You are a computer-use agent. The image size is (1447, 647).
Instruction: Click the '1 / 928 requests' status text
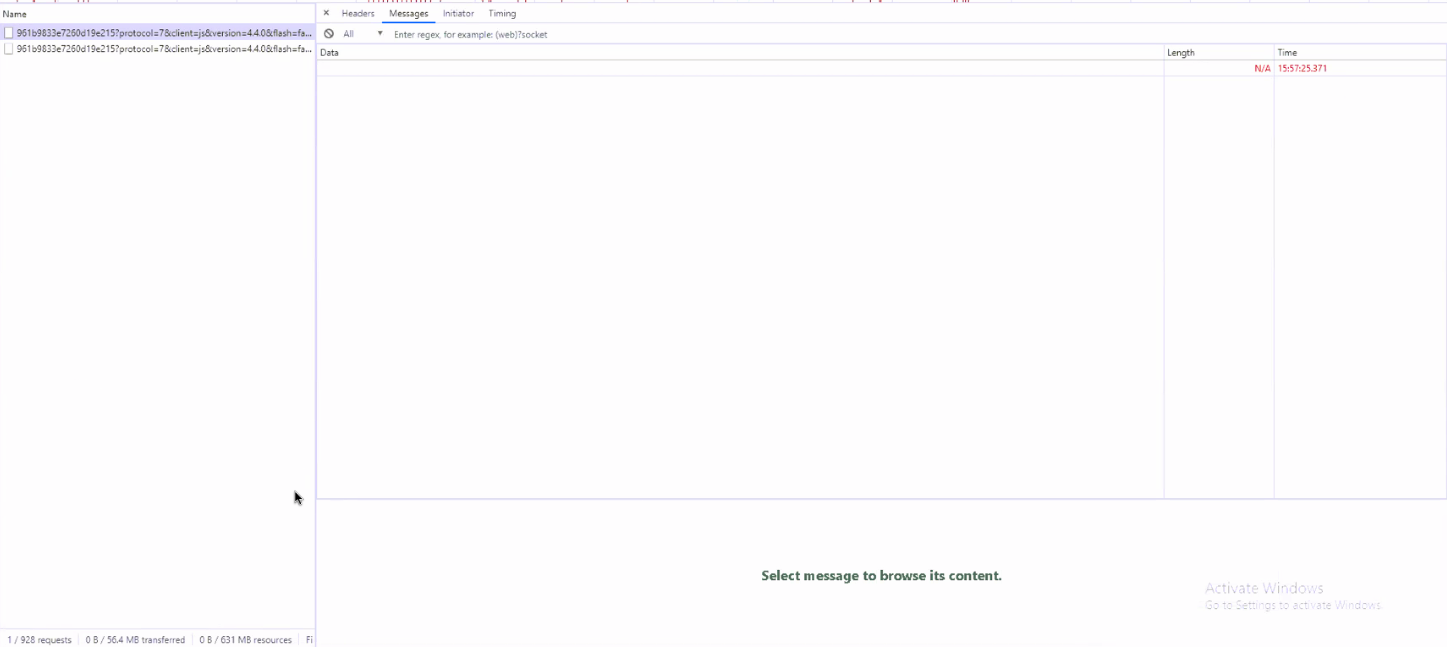38,639
